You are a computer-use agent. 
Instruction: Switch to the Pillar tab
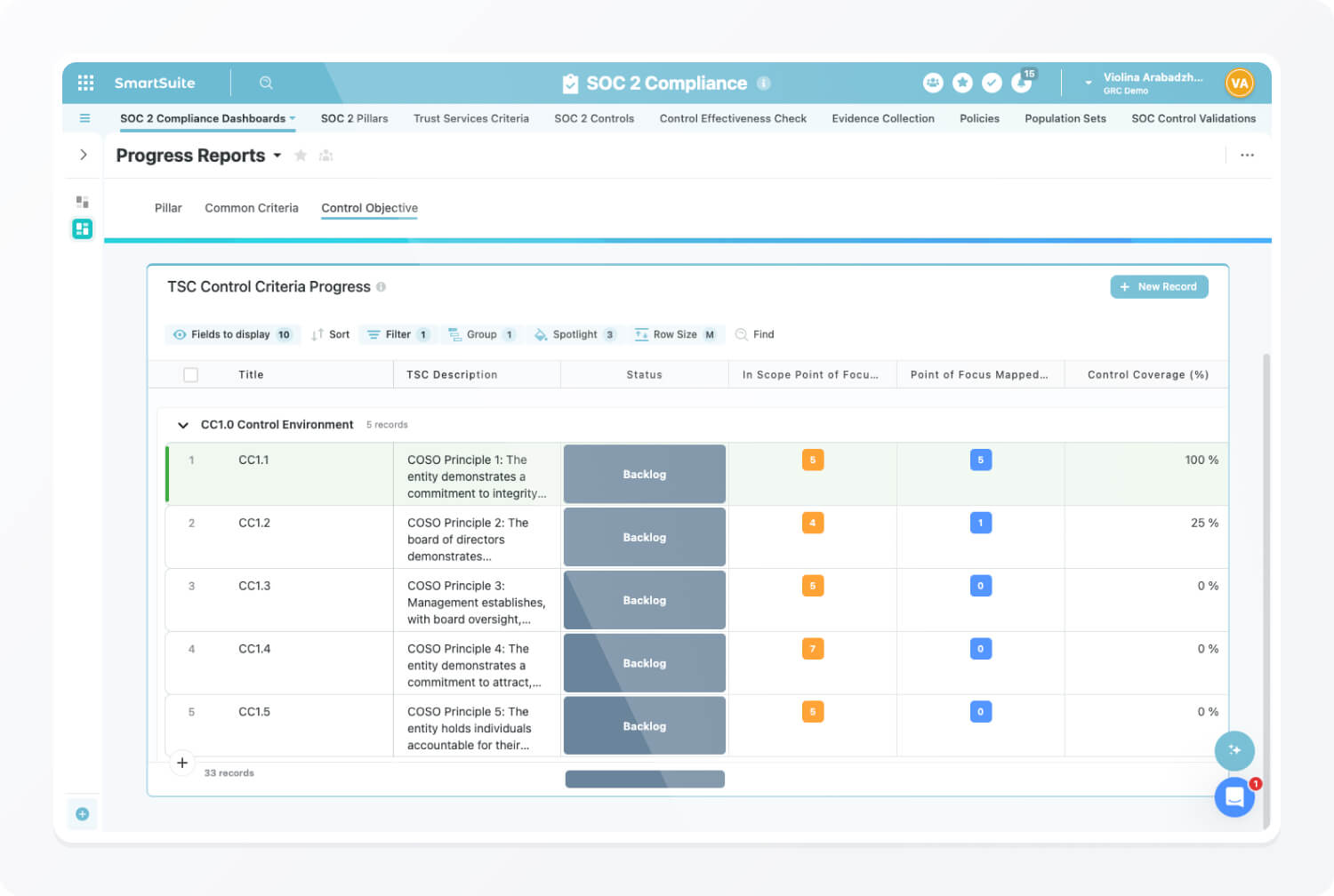(x=168, y=208)
